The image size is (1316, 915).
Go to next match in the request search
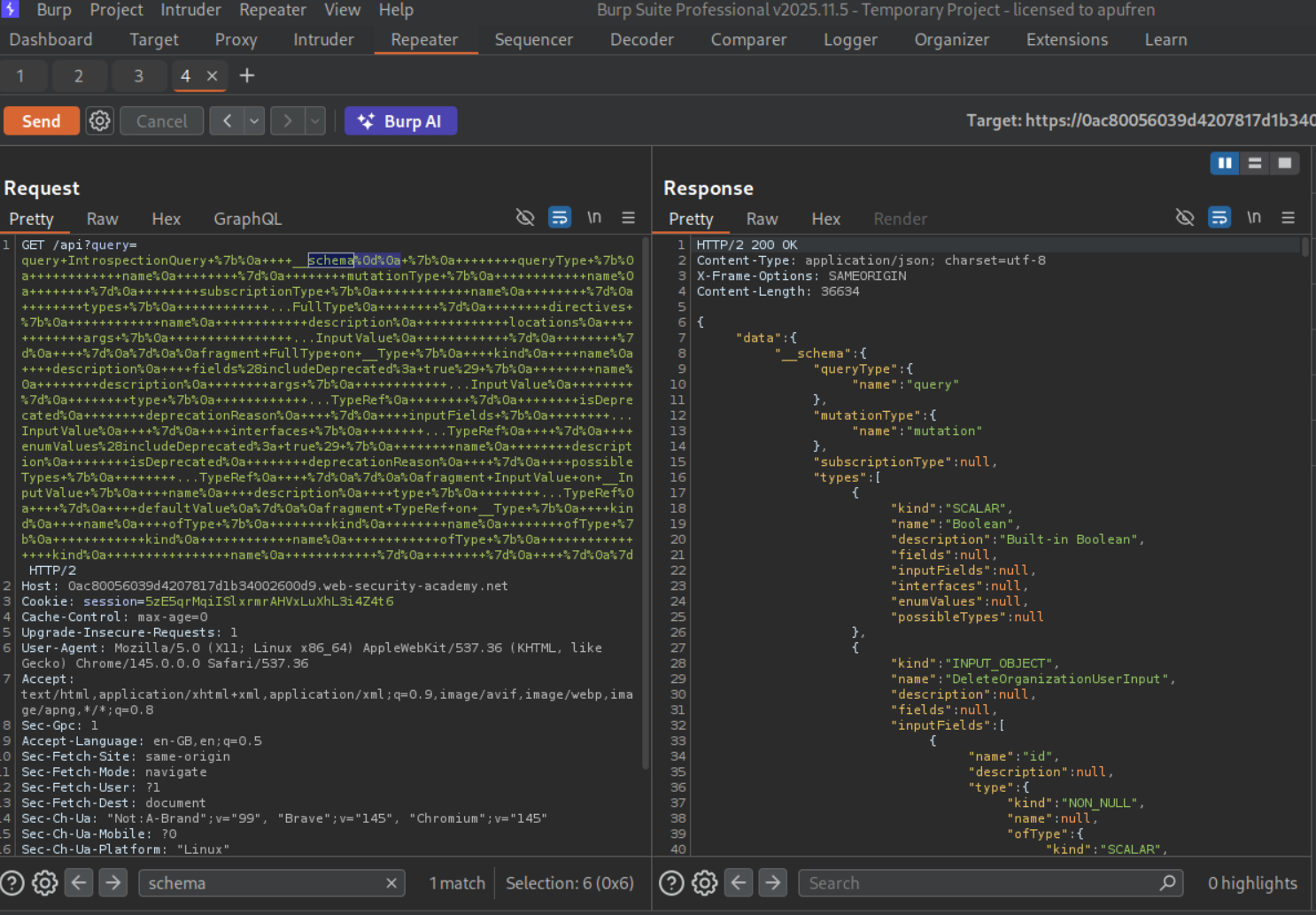[112, 882]
